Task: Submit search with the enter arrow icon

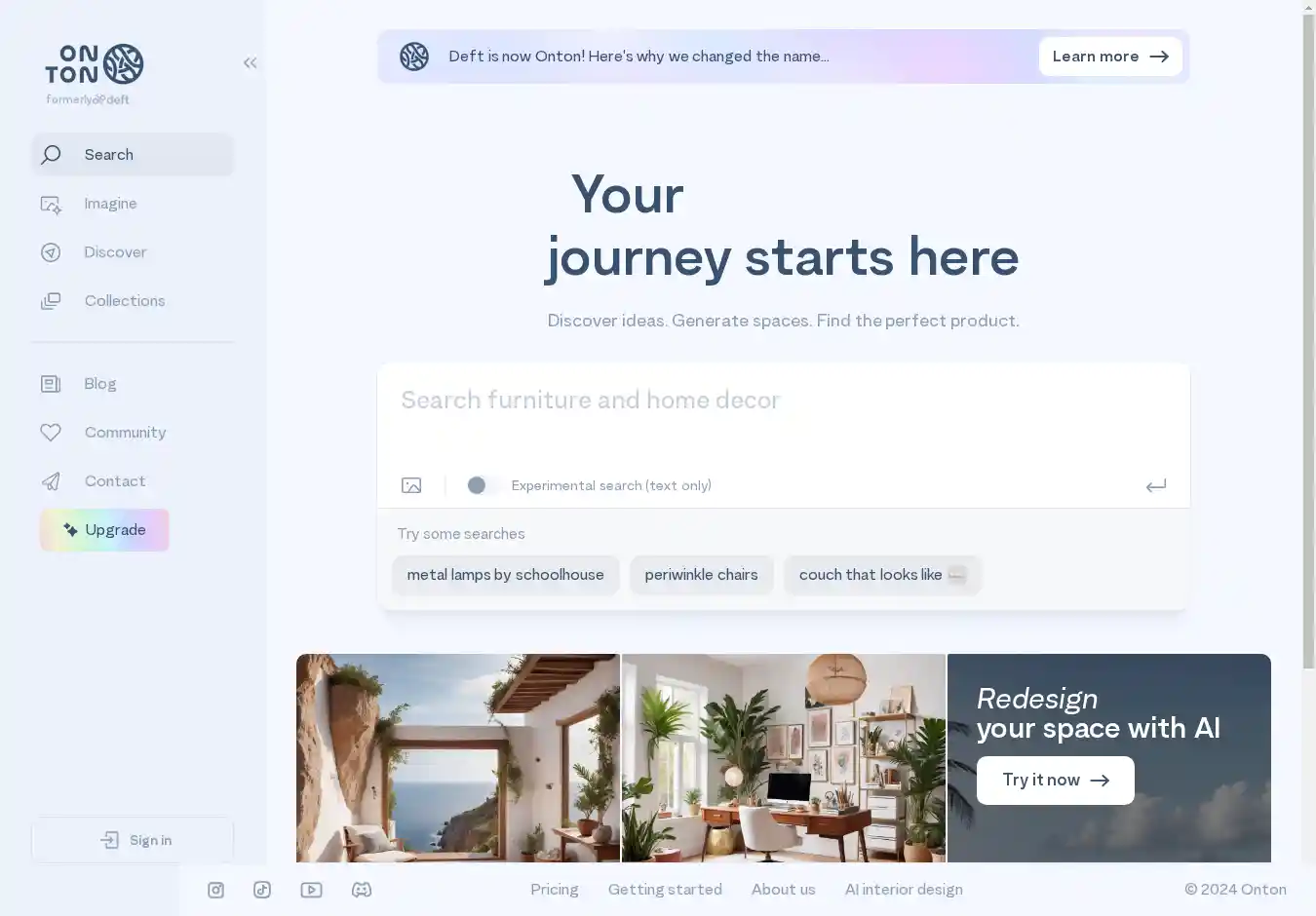Action: 1156,485
